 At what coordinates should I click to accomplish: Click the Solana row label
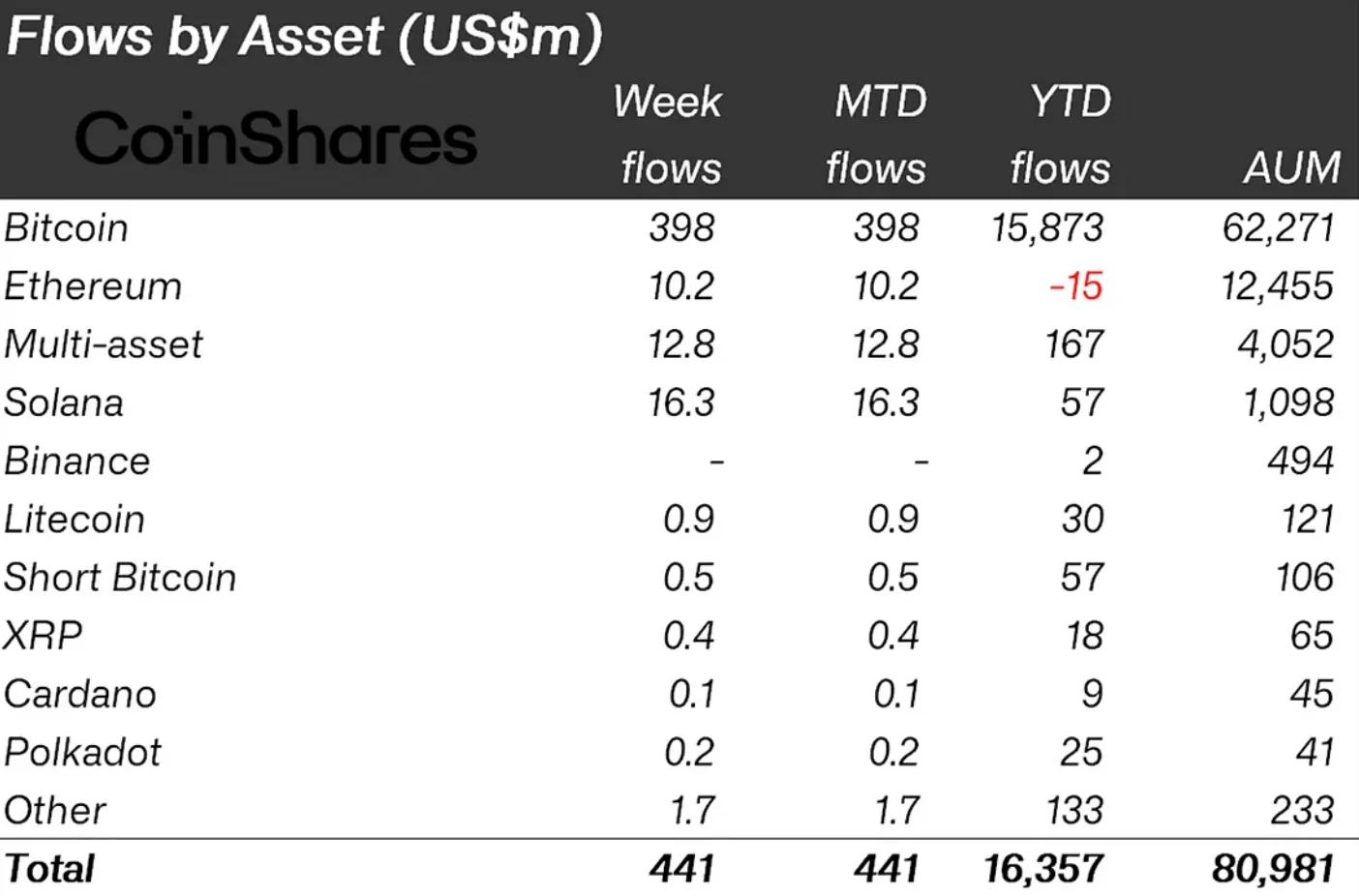[64, 403]
